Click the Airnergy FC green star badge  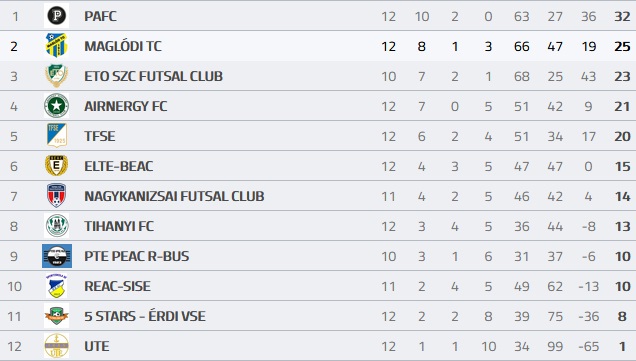point(56,105)
